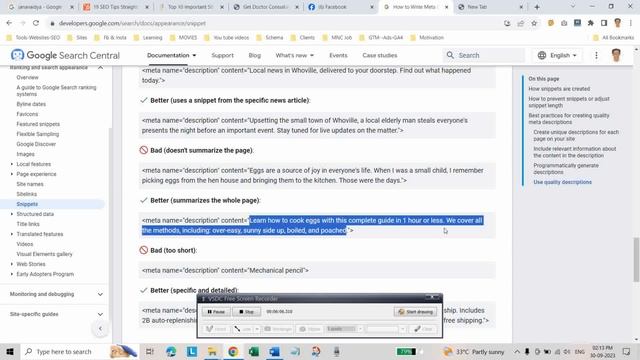Open the user avatar in Search Central header
Screen dimensions: 640x360
point(616,55)
